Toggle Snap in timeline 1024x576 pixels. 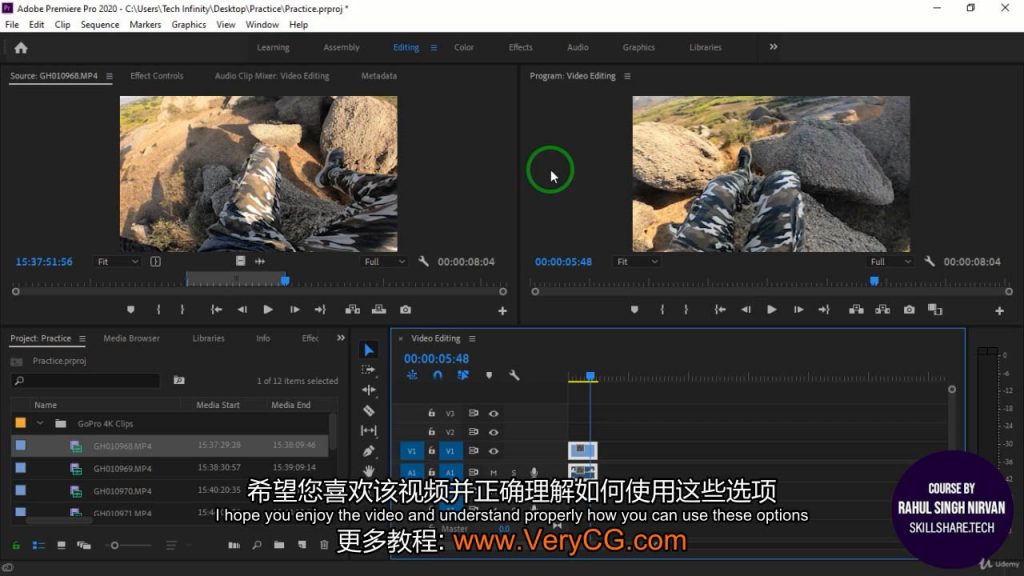(438, 376)
